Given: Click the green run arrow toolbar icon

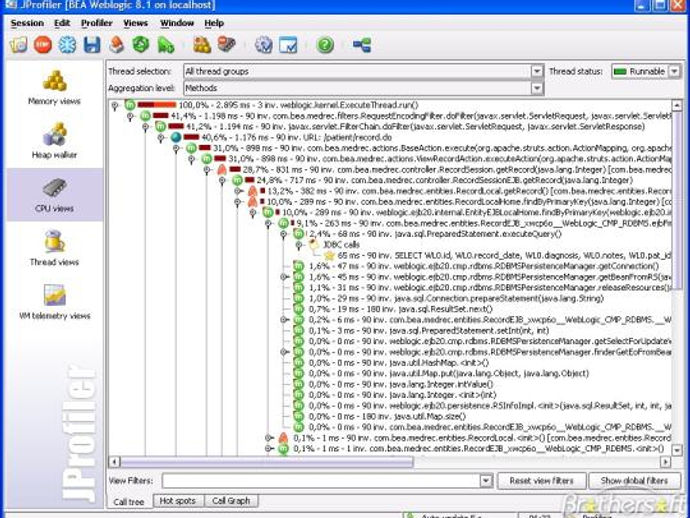Looking at the screenshot, I should coord(166,44).
